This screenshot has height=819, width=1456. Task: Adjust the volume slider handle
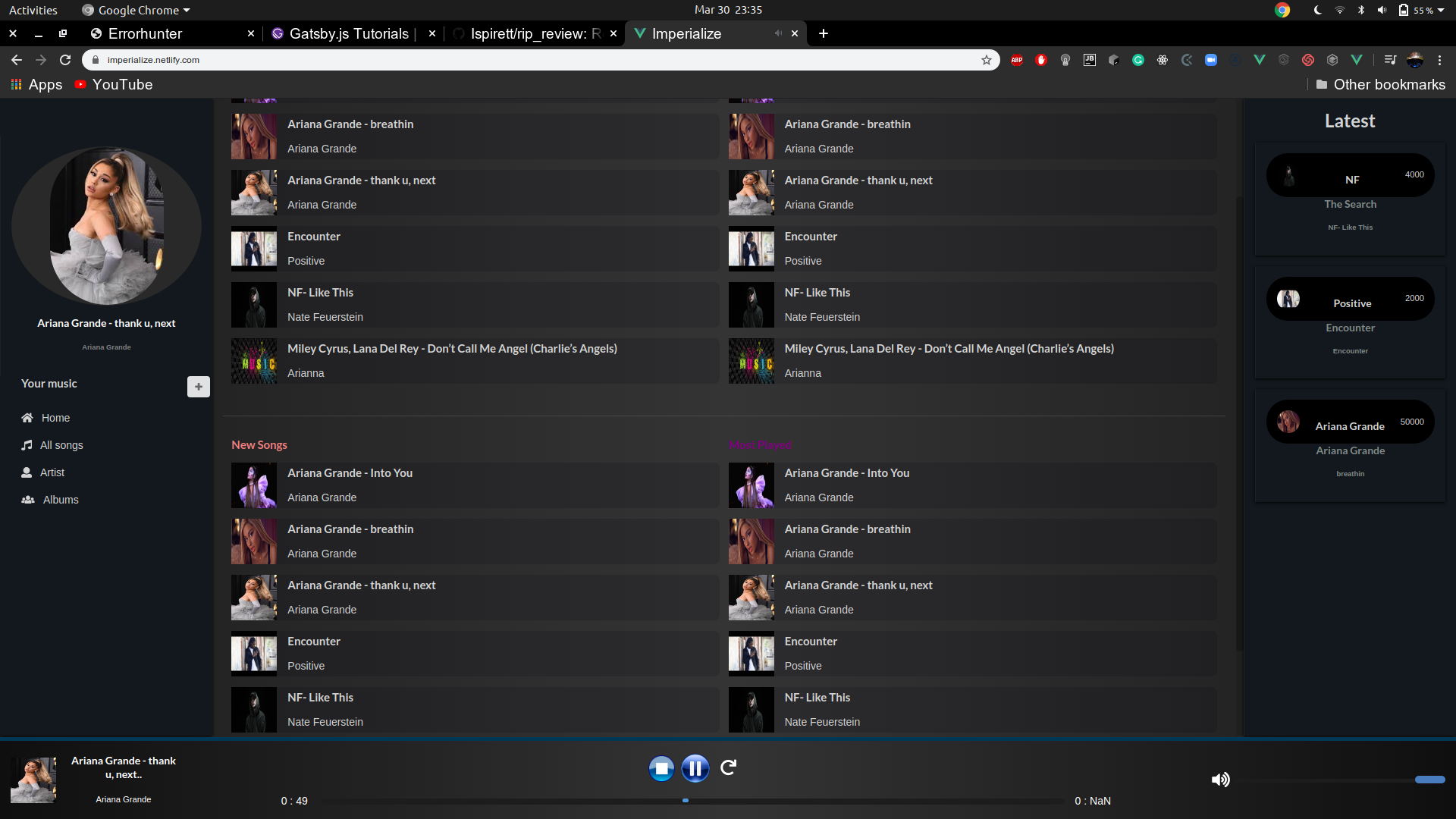[x=1429, y=780]
